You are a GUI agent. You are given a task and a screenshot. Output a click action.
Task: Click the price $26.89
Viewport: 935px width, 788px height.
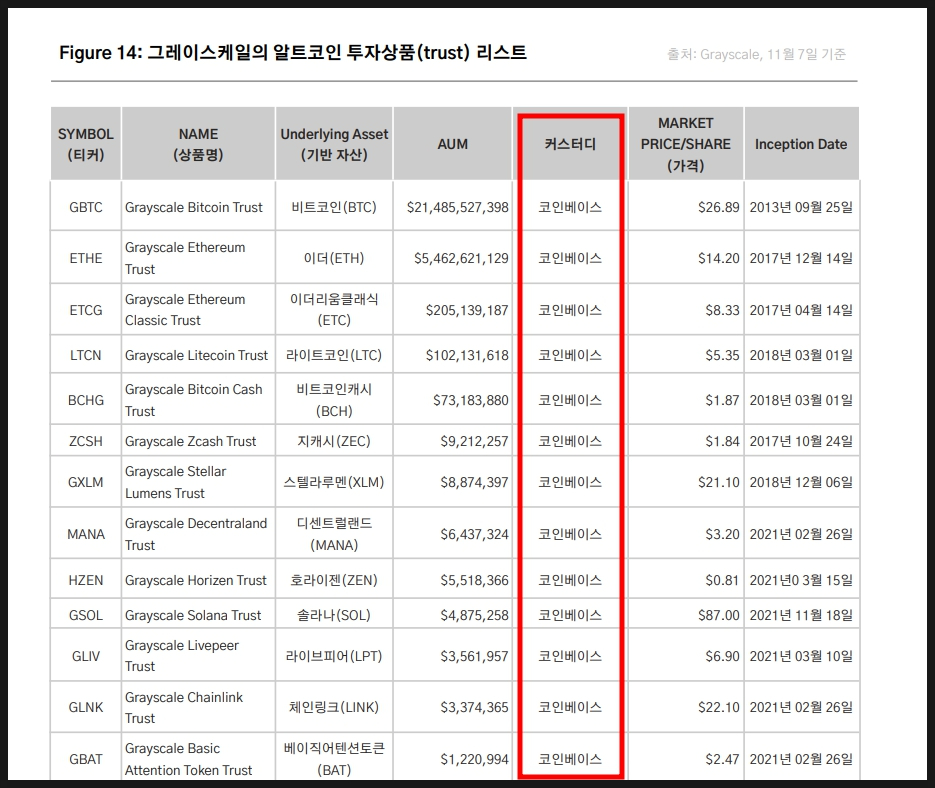[x=719, y=207]
